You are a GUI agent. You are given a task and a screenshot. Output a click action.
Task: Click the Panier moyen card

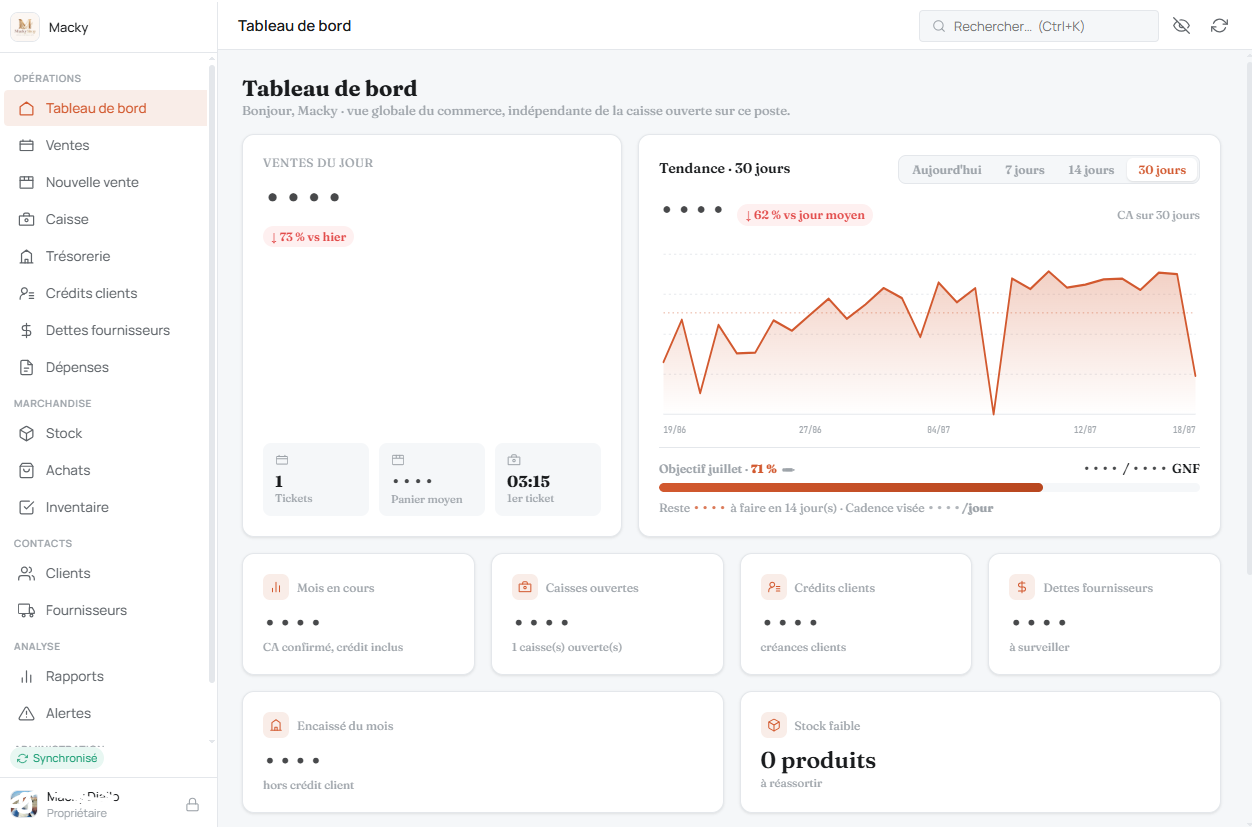pyautogui.click(x=432, y=480)
